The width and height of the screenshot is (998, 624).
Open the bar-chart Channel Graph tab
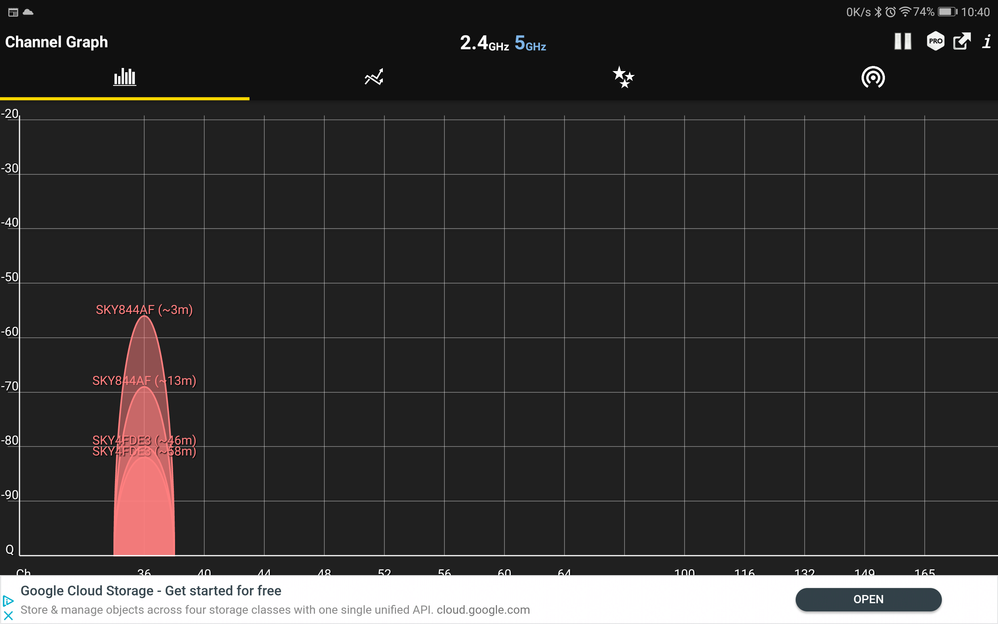click(124, 77)
